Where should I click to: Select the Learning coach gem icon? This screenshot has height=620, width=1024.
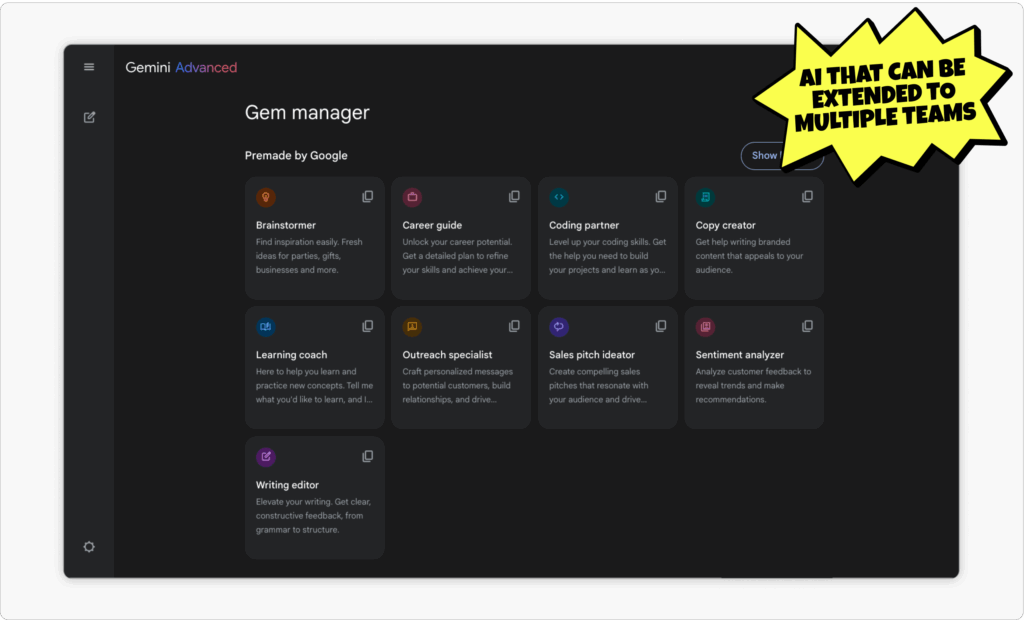pyautogui.click(x=265, y=326)
